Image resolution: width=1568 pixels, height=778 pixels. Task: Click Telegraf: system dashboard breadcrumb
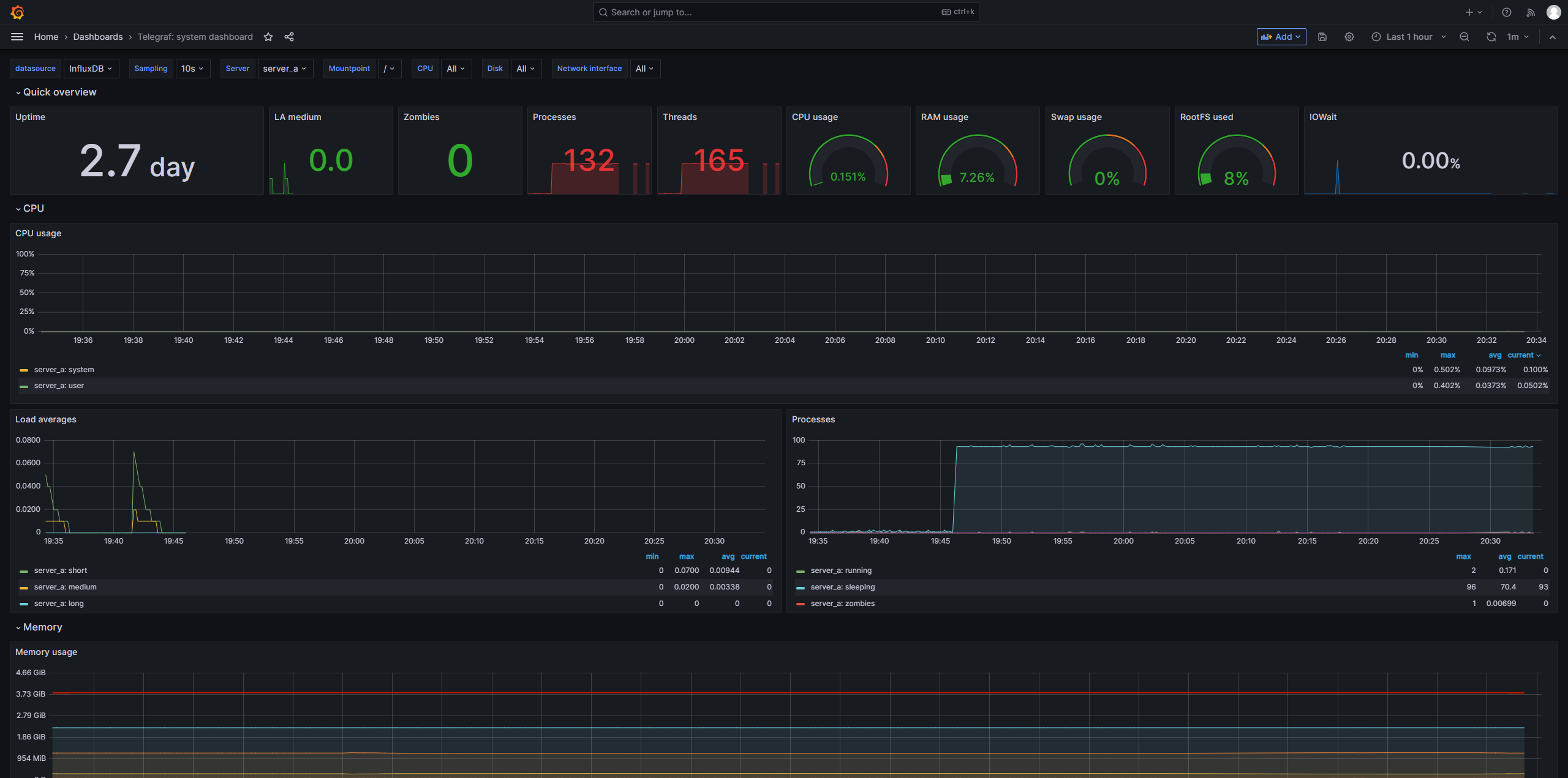click(x=195, y=37)
